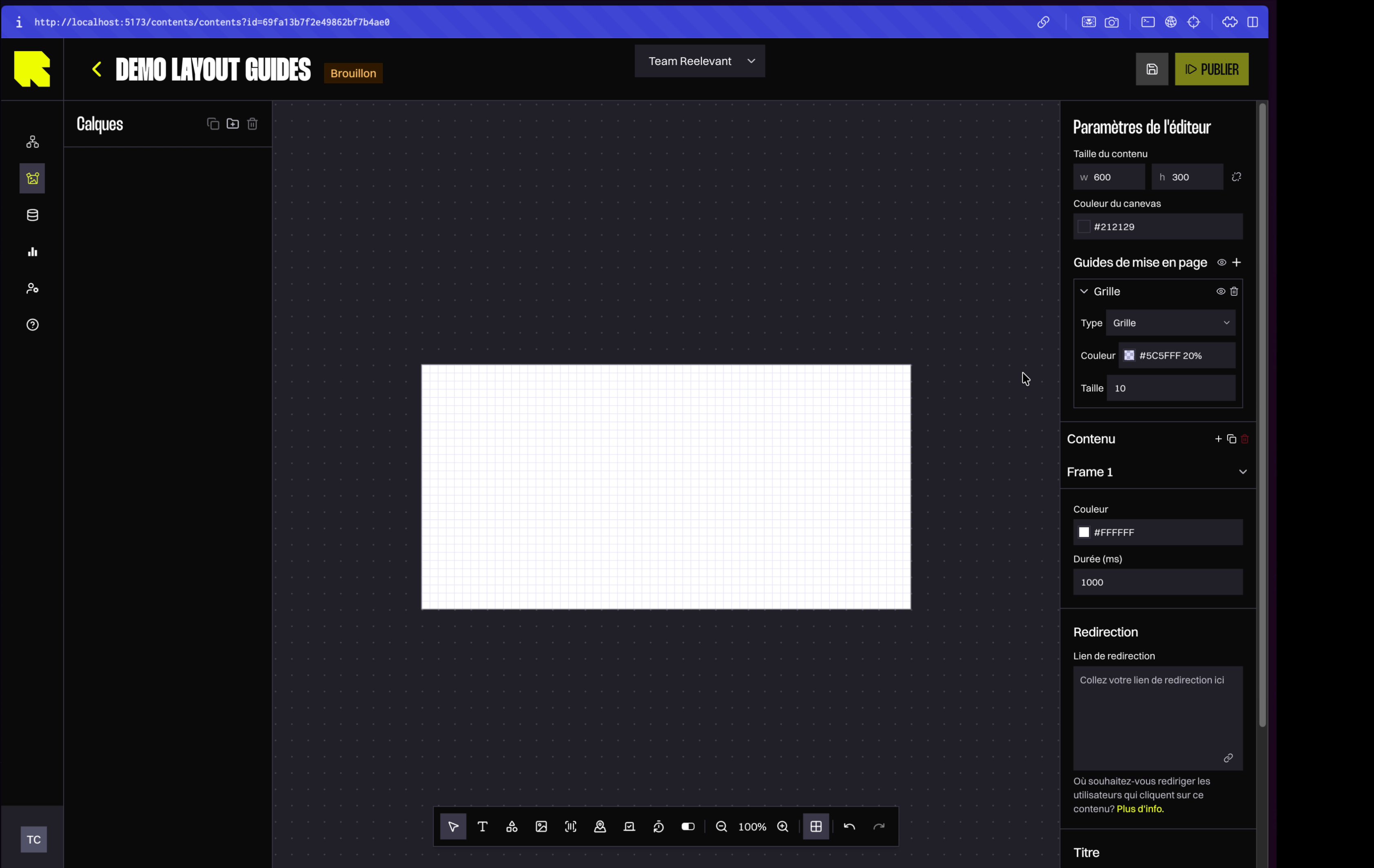
Task: Toggle visibility of all layout guides
Action: (1222, 263)
